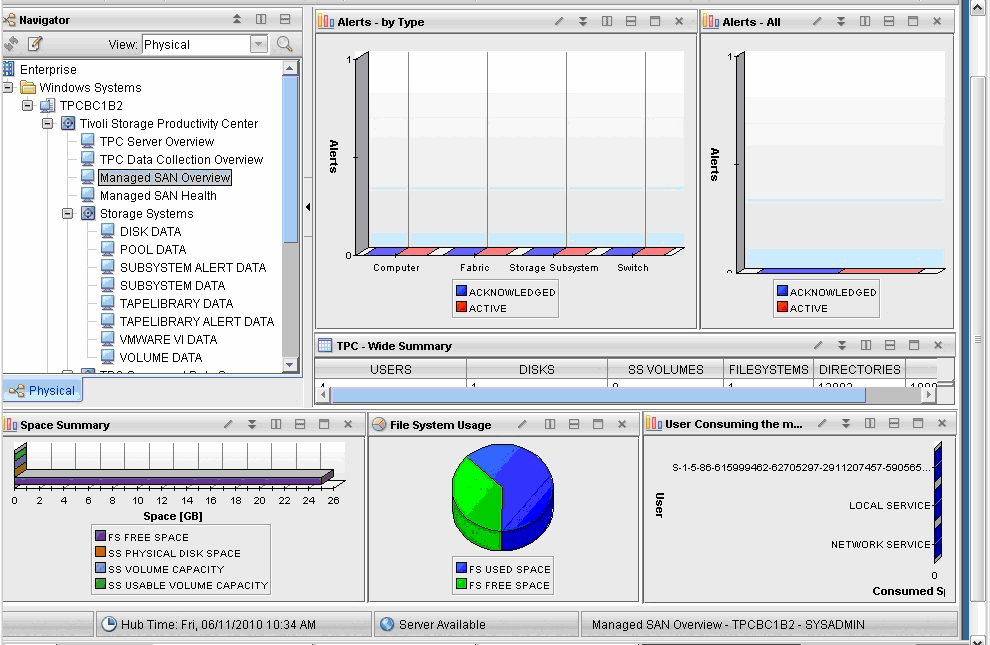Viewport: 990px width, 645px height.
Task: Click the Navigator update pending refresh icon
Action: click(11, 44)
